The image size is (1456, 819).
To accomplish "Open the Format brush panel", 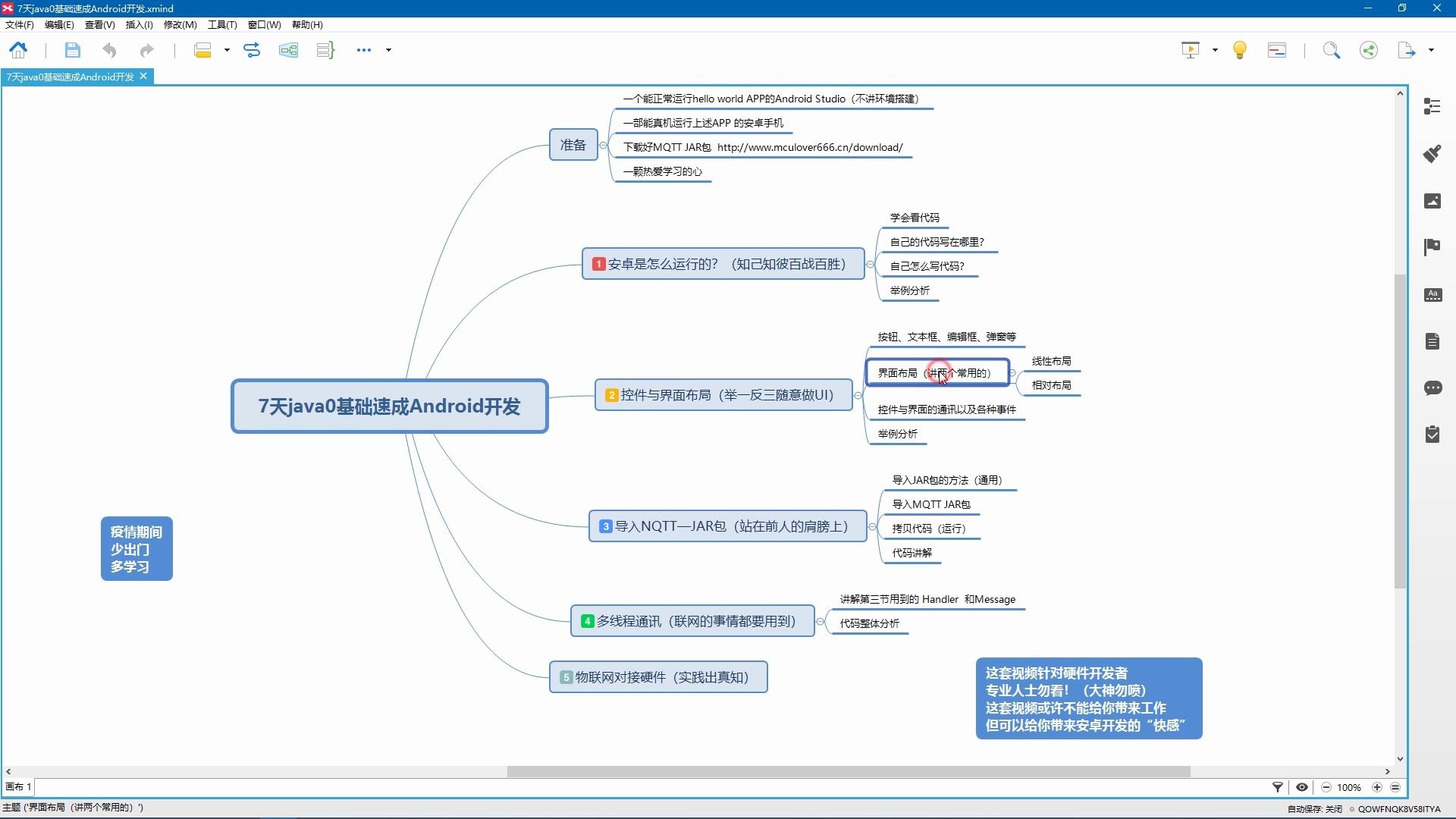I will [x=1432, y=154].
